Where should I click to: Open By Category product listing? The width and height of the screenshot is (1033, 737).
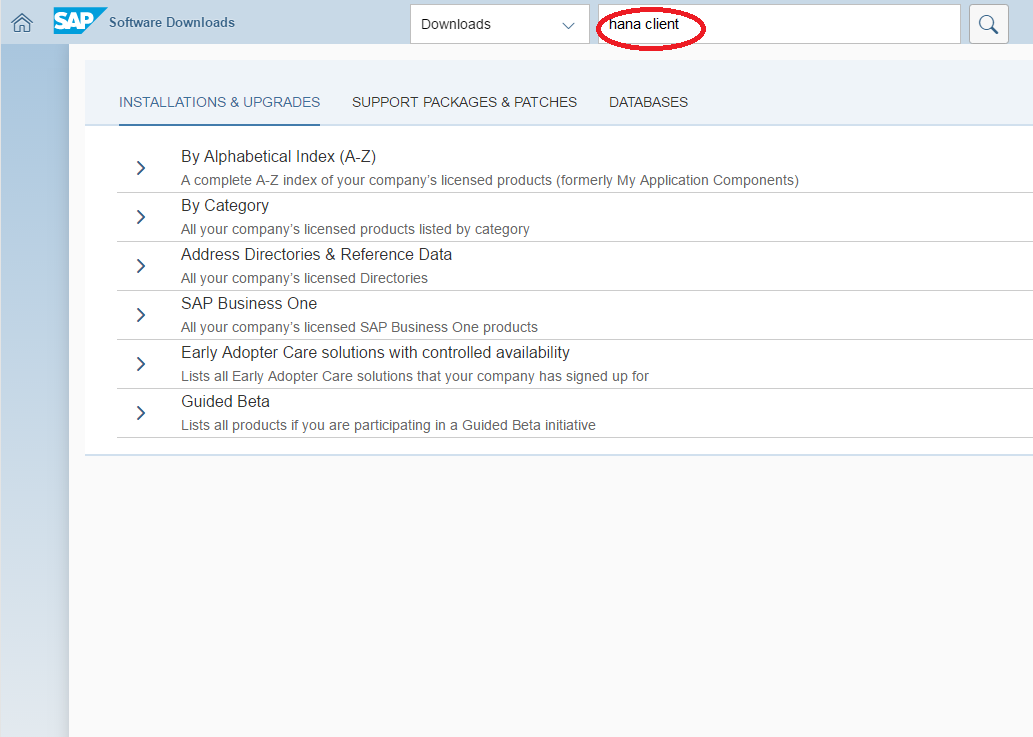pos(224,205)
